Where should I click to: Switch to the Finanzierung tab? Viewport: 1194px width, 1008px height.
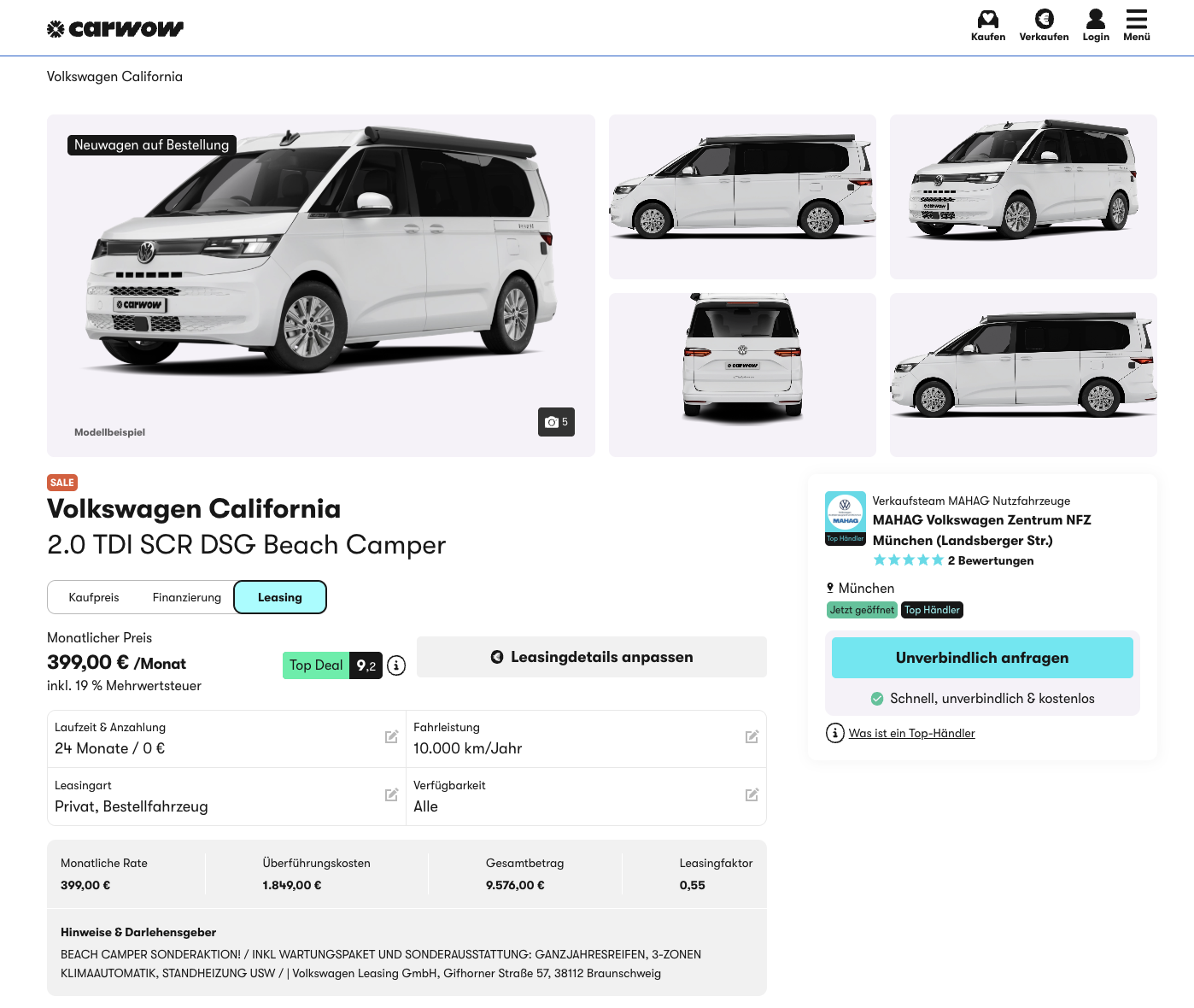(x=187, y=597)
